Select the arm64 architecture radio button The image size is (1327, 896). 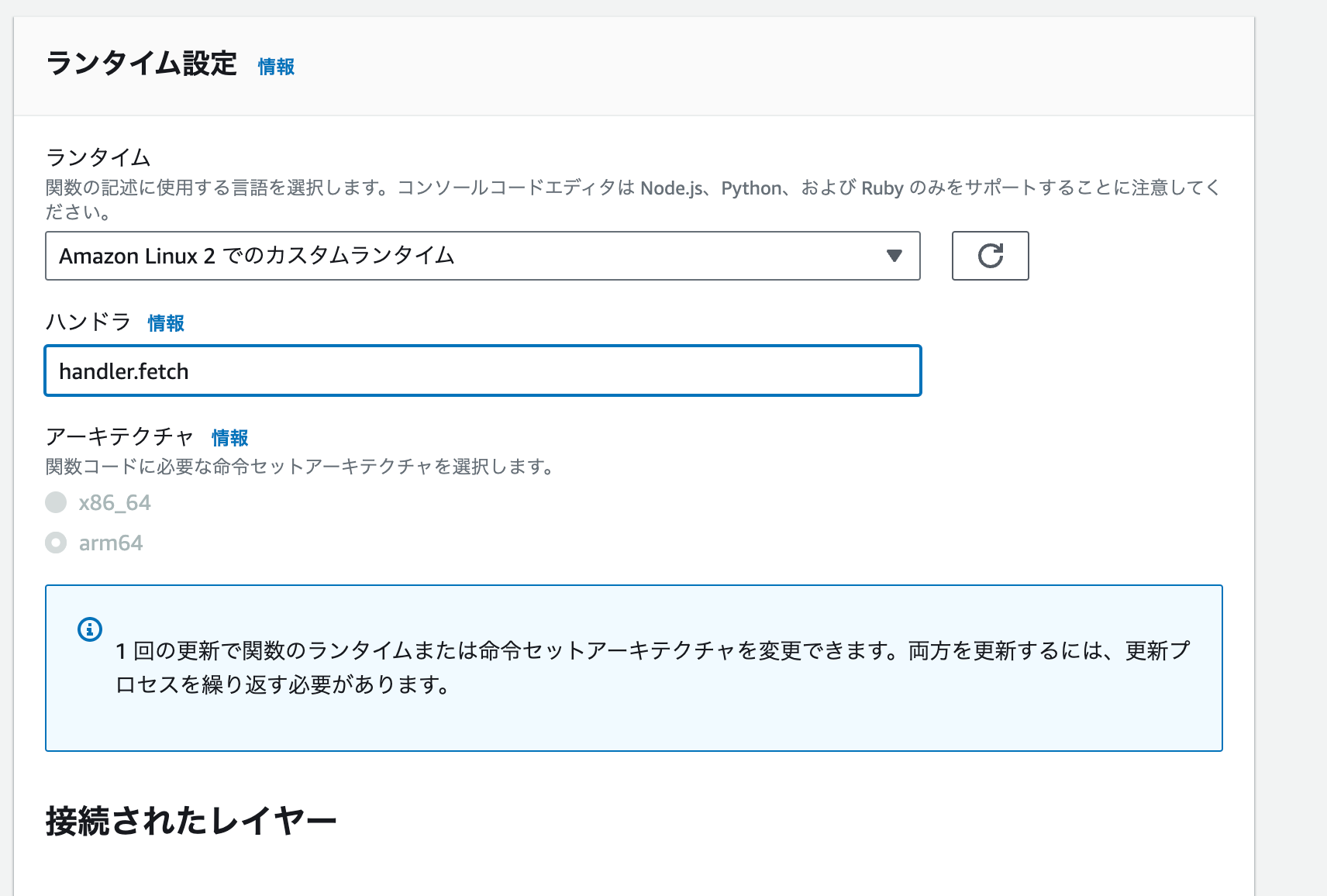click(56, 543)
